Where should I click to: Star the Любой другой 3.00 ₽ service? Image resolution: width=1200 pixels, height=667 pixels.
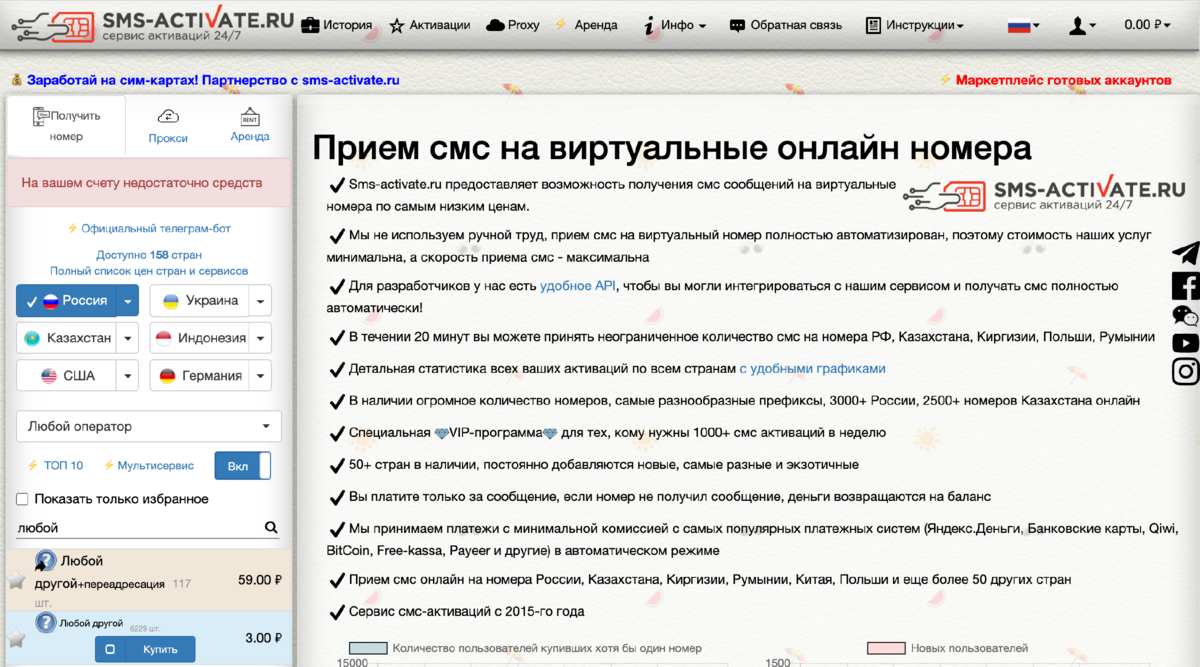16,638
